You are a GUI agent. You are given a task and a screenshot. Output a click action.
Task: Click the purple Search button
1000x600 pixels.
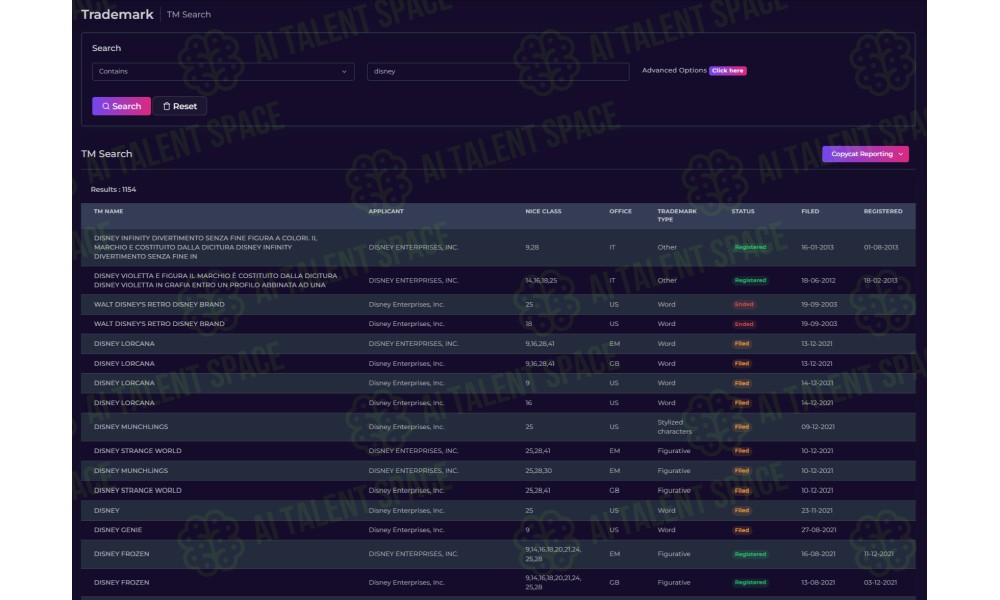point(121,106)
